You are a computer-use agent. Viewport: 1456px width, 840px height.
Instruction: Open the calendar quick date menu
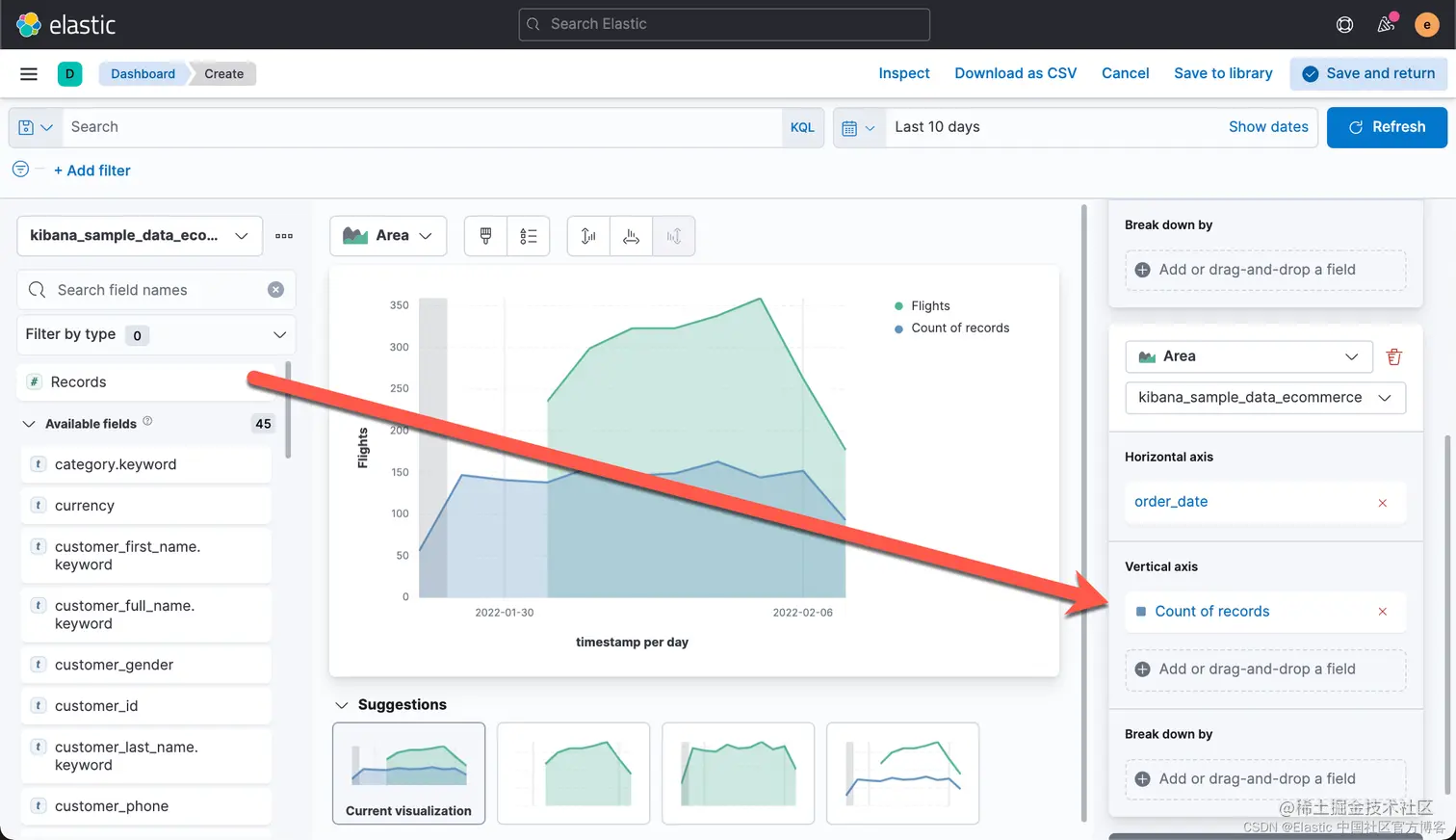859,127
